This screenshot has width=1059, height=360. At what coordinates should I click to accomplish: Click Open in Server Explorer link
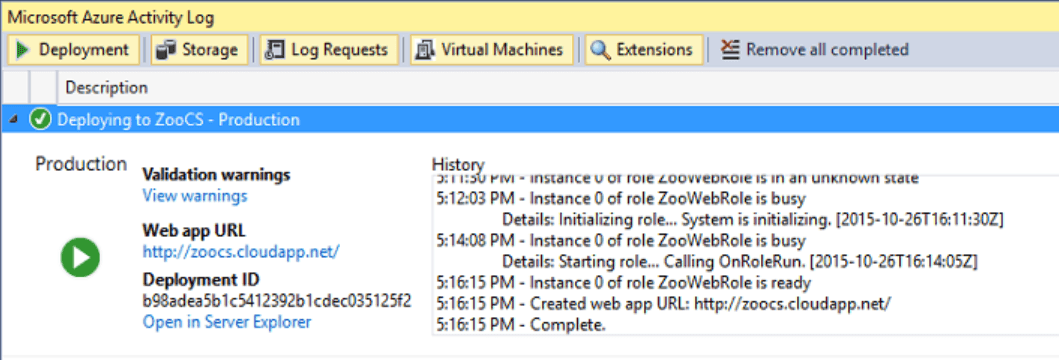[227, 322]
